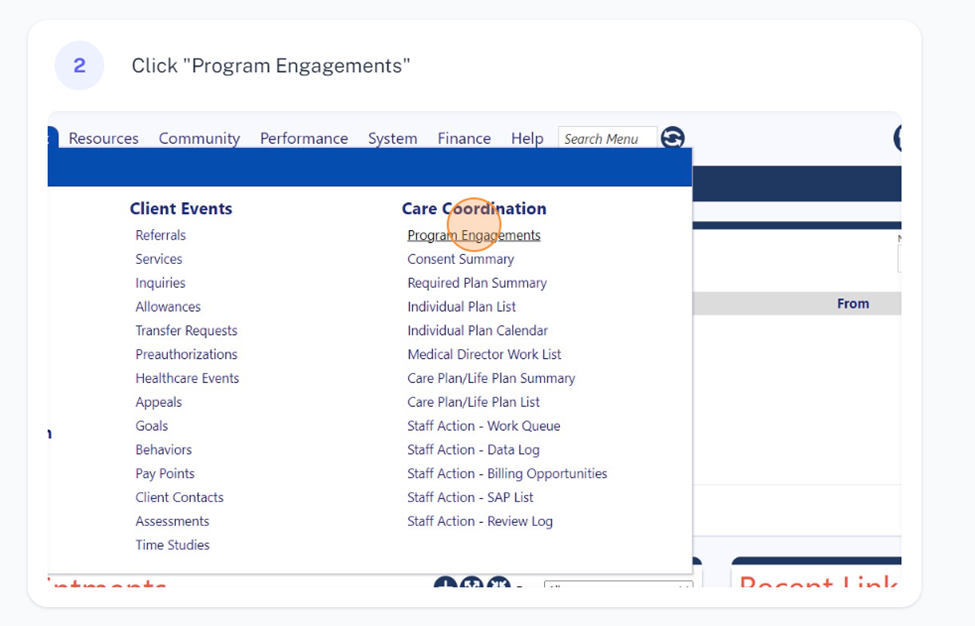
Task: Open Medical Director Work List
Action: click(484, 354)
